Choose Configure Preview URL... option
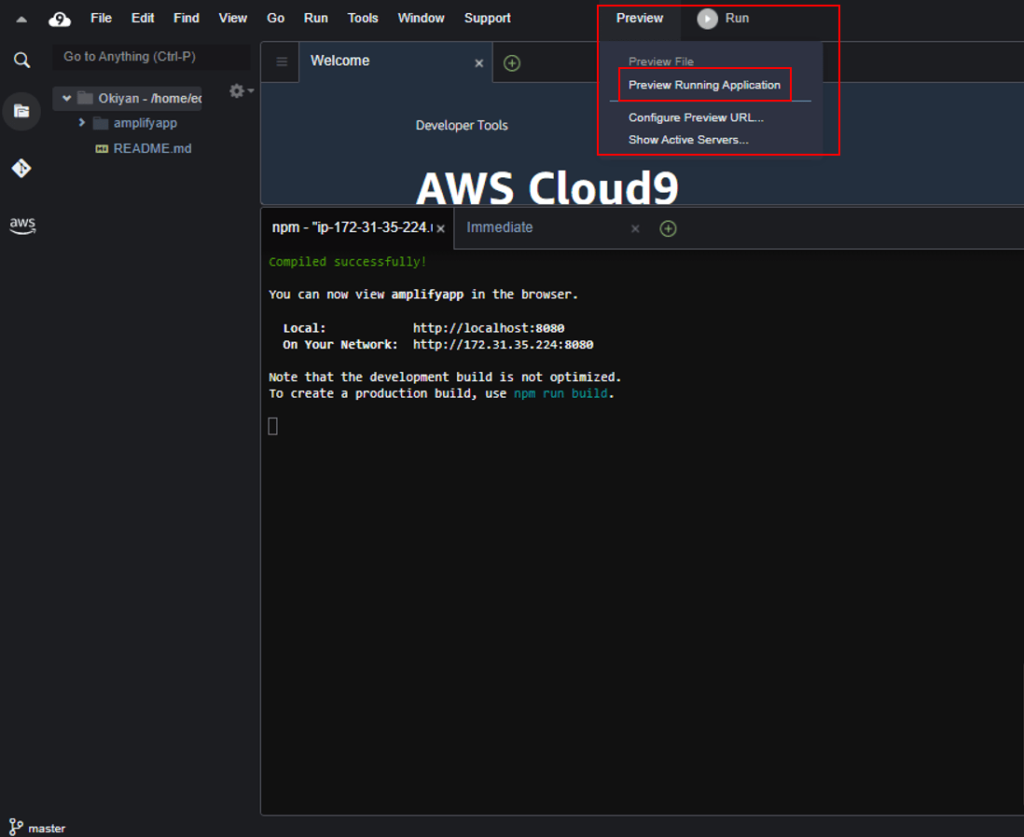 [695, 117]
